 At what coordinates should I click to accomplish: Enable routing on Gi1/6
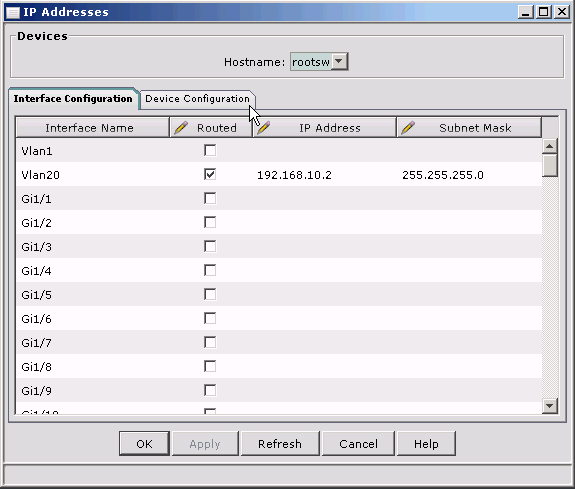[210, 318]
